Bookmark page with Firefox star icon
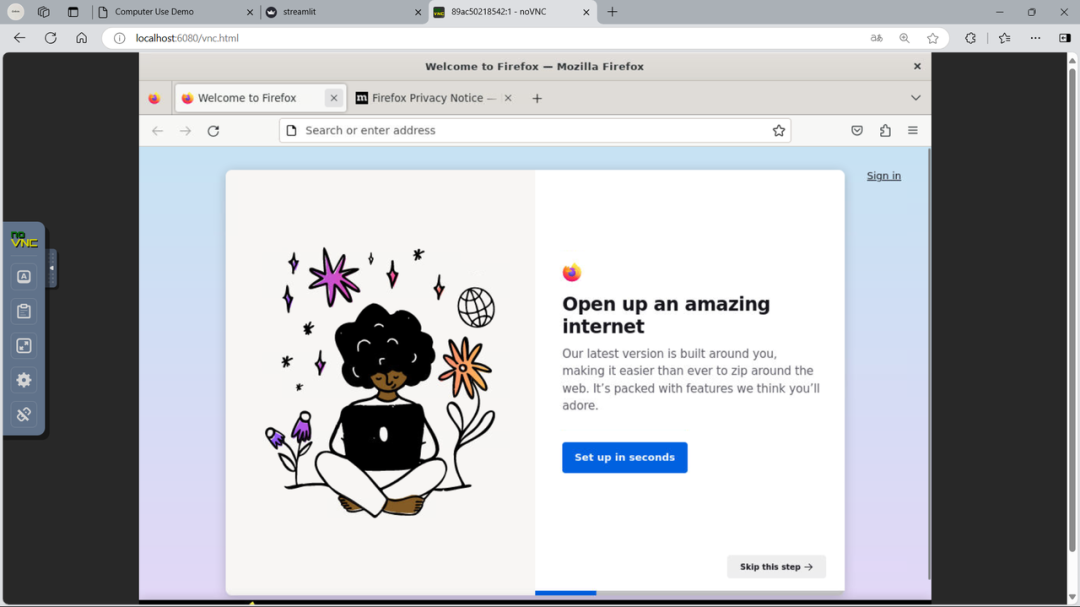This screenshot has height=607, width=1080. 779,130
